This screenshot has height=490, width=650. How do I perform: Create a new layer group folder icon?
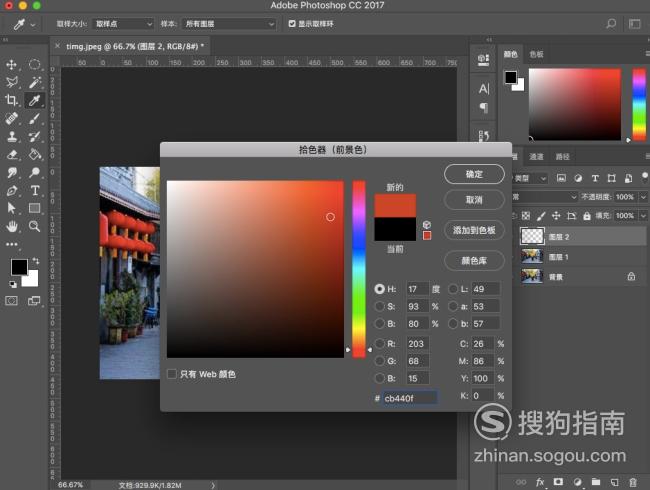(x=596, y=482)
